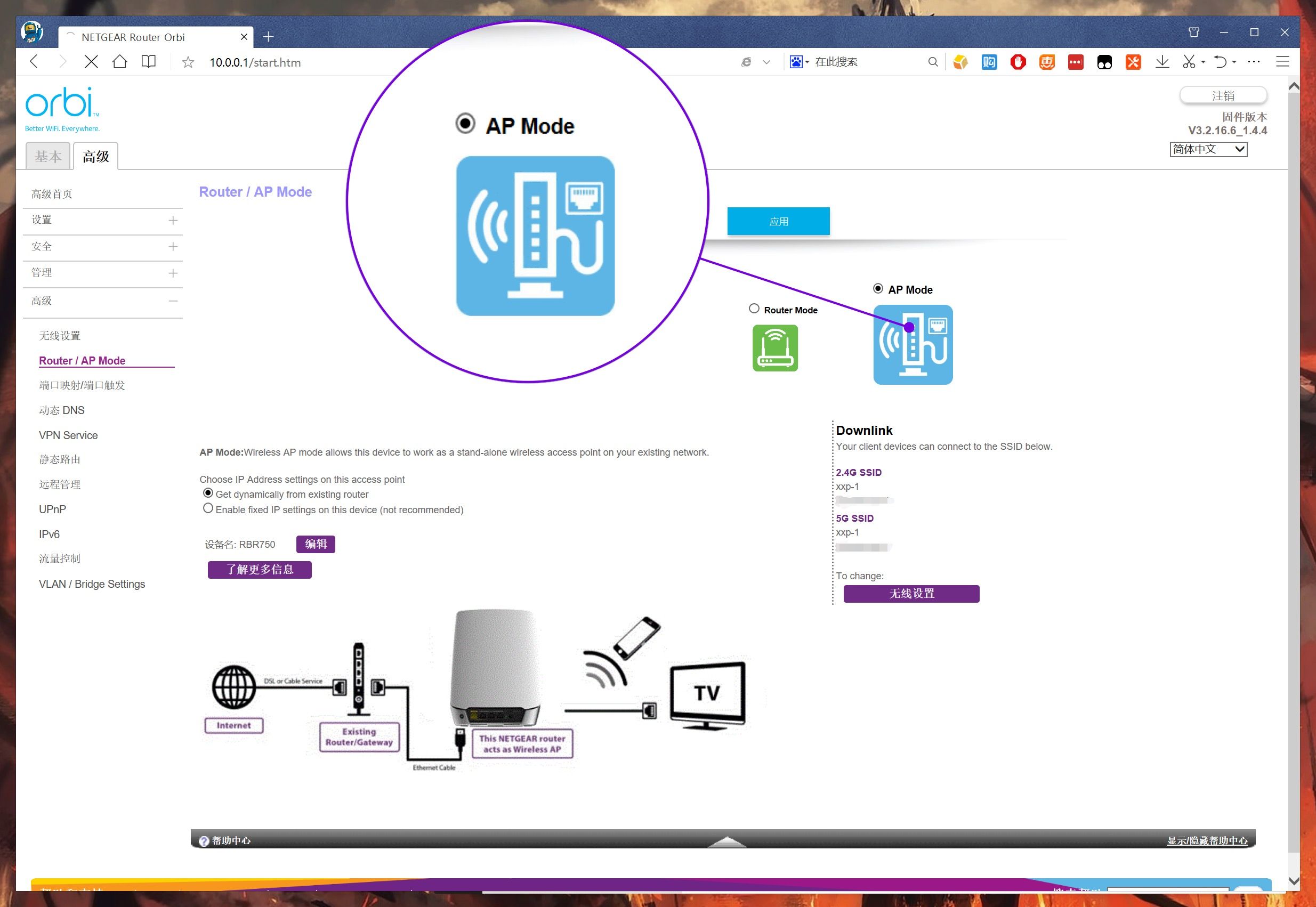The height and width of the screenshot is (907, 1316).
Task: Open VLAN / Bridge Settings menu item
Action: coord(92,584)
